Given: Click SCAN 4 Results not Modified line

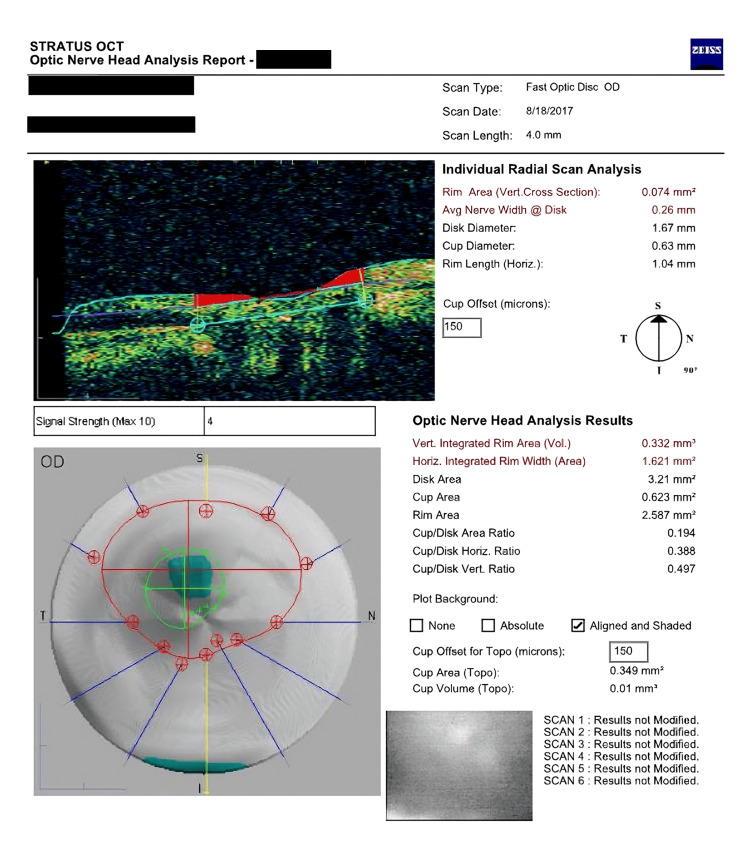Looking at the screenshot, I should point(621,757).
